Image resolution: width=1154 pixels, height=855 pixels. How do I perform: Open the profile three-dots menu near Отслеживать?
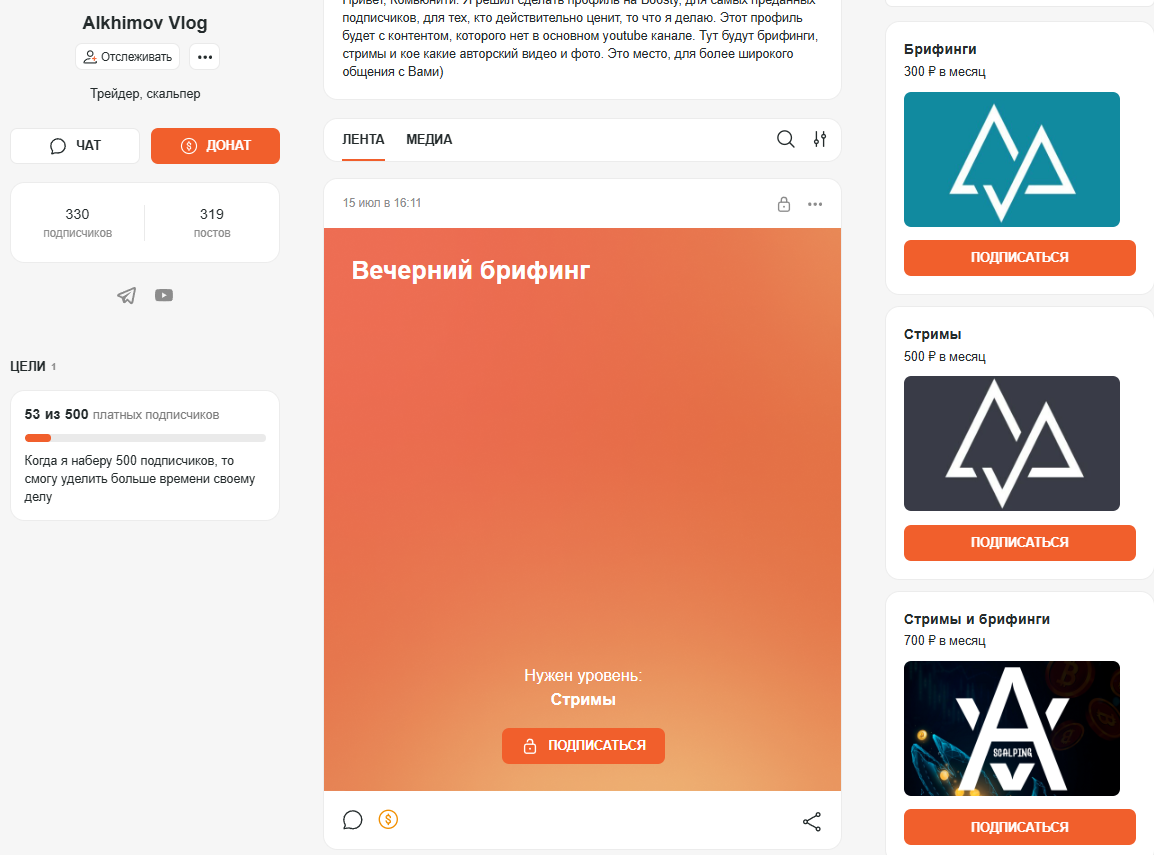coord(205,57)
